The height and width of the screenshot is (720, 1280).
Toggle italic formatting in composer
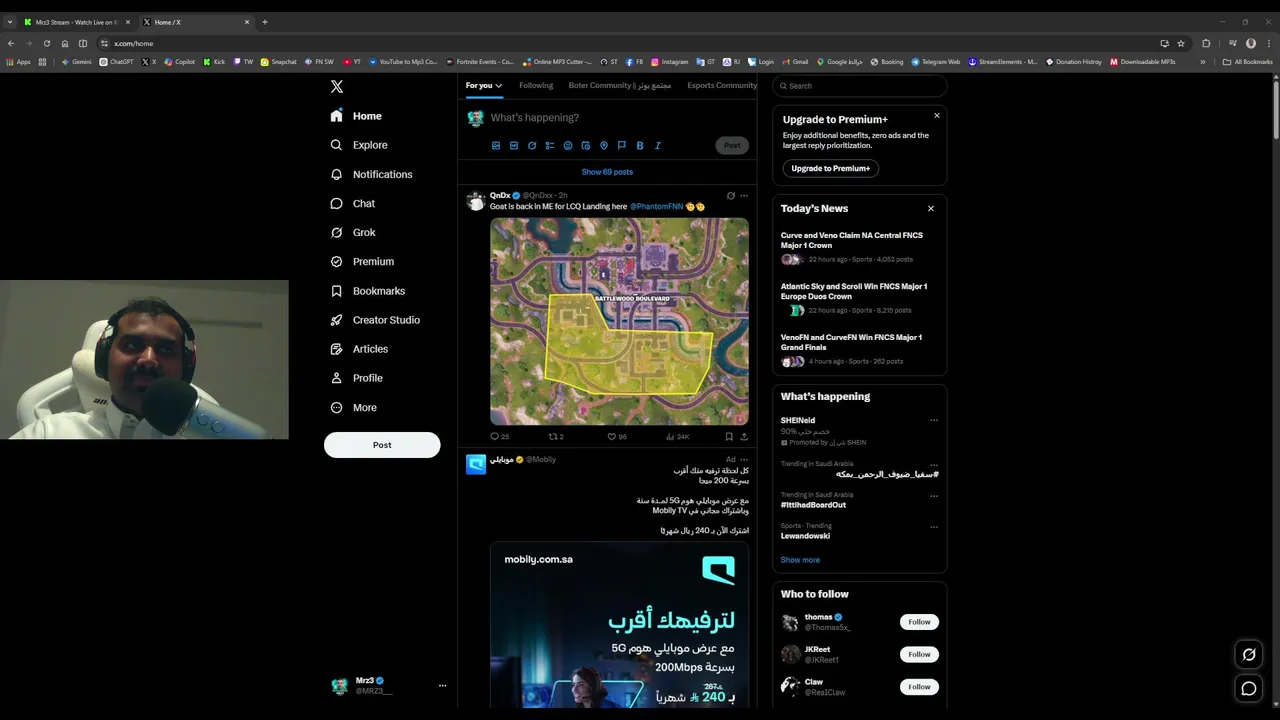(658, 146)
